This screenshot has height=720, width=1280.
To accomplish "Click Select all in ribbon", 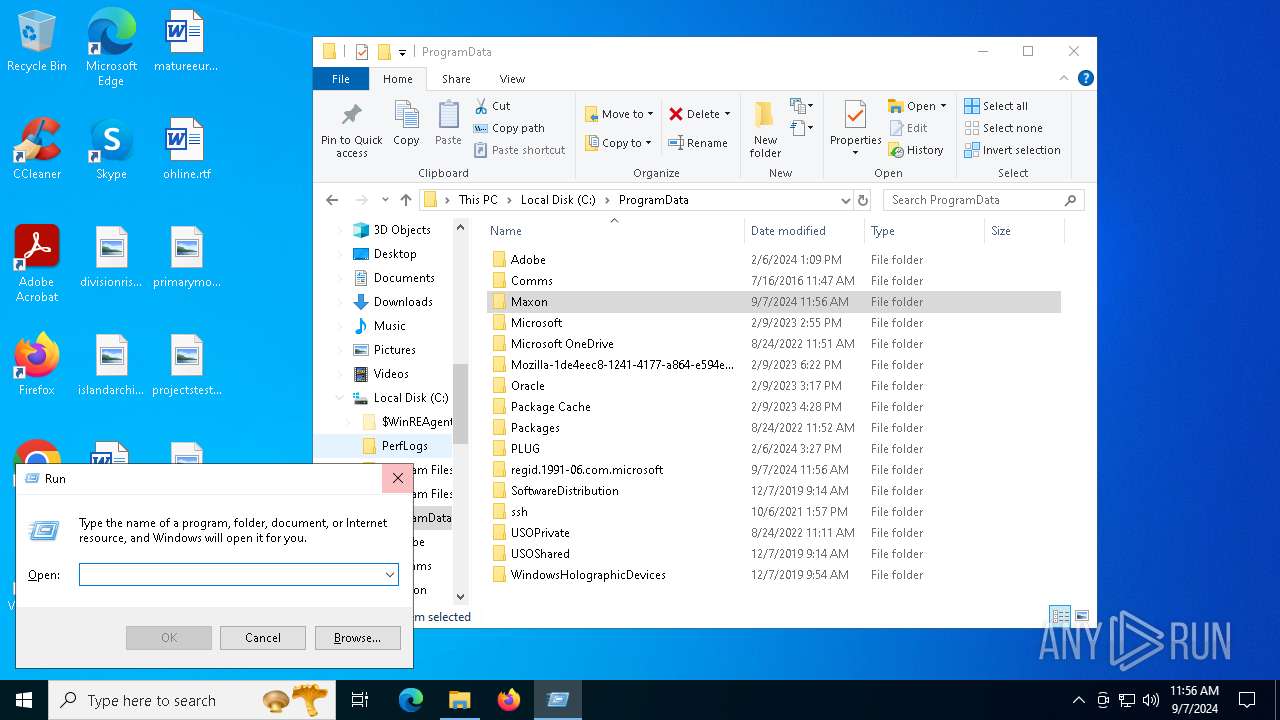I will point(996,106).
